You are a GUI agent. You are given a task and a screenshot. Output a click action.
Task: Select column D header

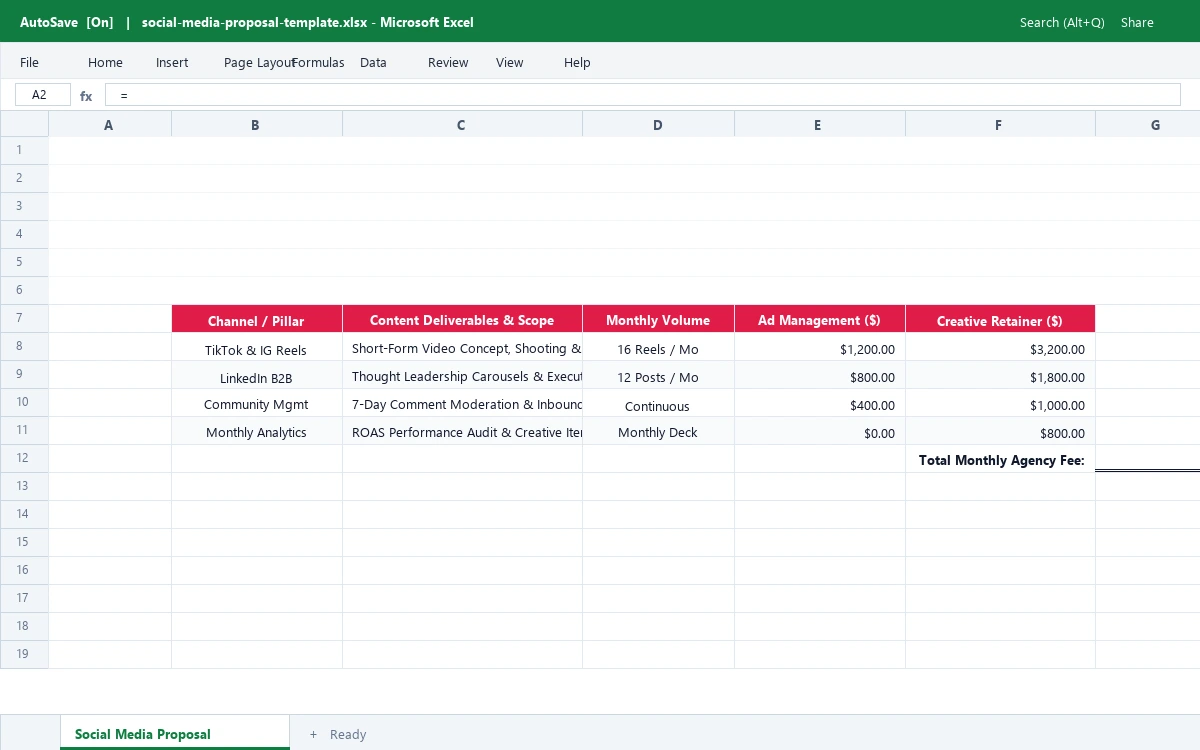[x=659, y=124]
